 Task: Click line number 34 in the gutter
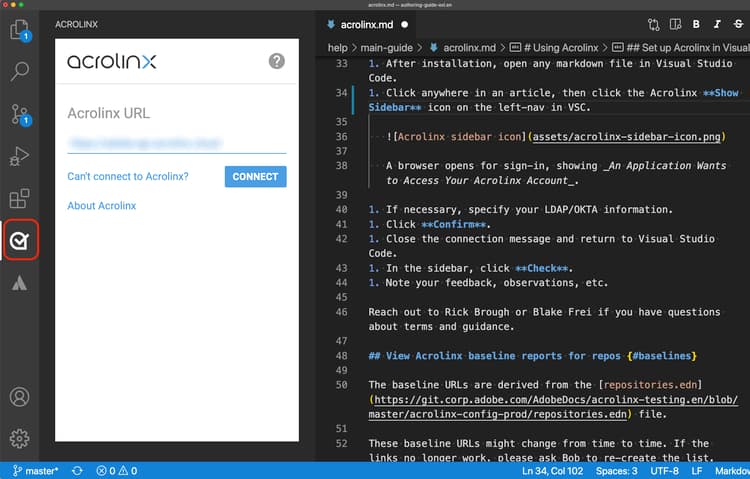click(342, 93)
